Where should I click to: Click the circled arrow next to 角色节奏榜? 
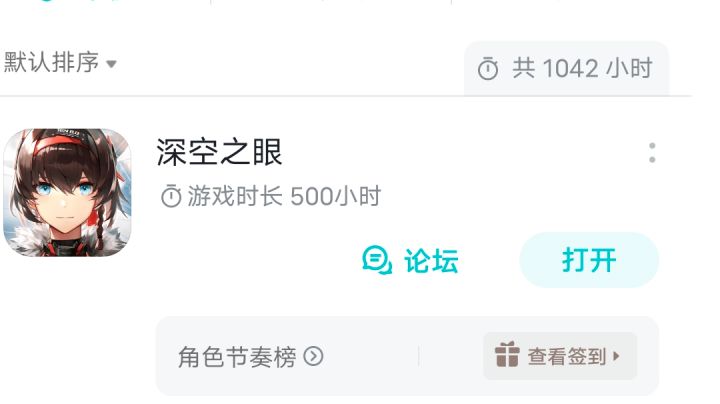coord(314,356)
